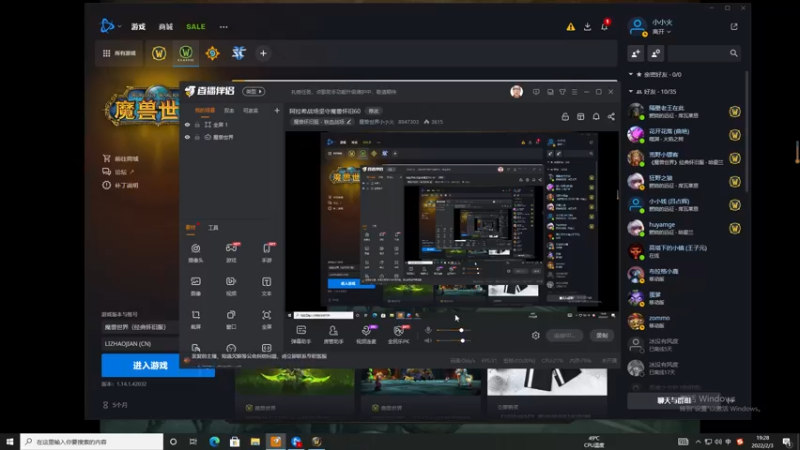Add a game capture source

231,253
